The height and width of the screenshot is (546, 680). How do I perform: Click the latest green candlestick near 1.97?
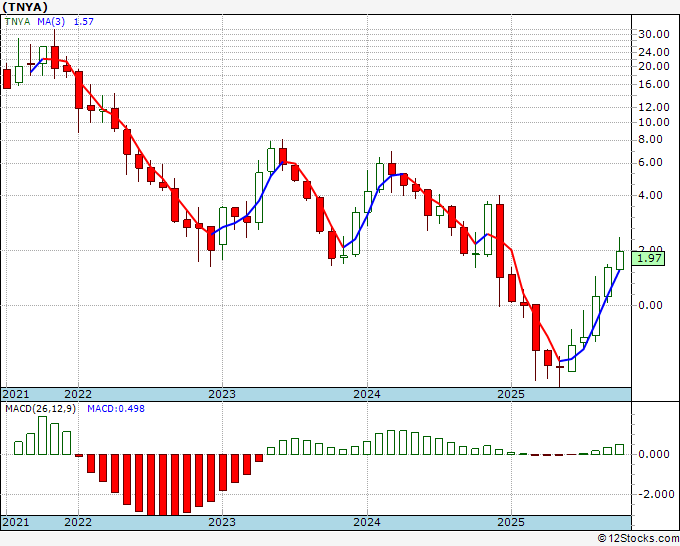coord(620,260)
